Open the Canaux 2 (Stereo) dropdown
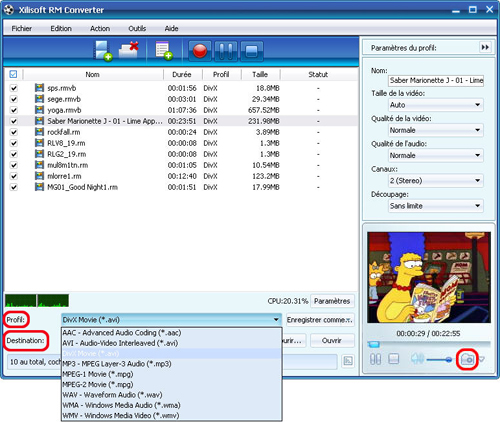This screenshot has height=422, width=500. pyautogui.click(x=436, y=181)
